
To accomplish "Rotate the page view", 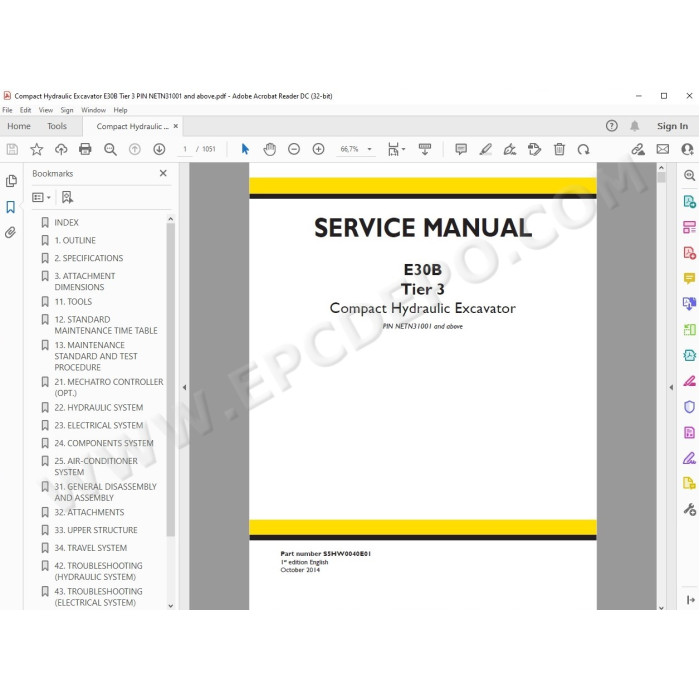I will pos(583,149).
